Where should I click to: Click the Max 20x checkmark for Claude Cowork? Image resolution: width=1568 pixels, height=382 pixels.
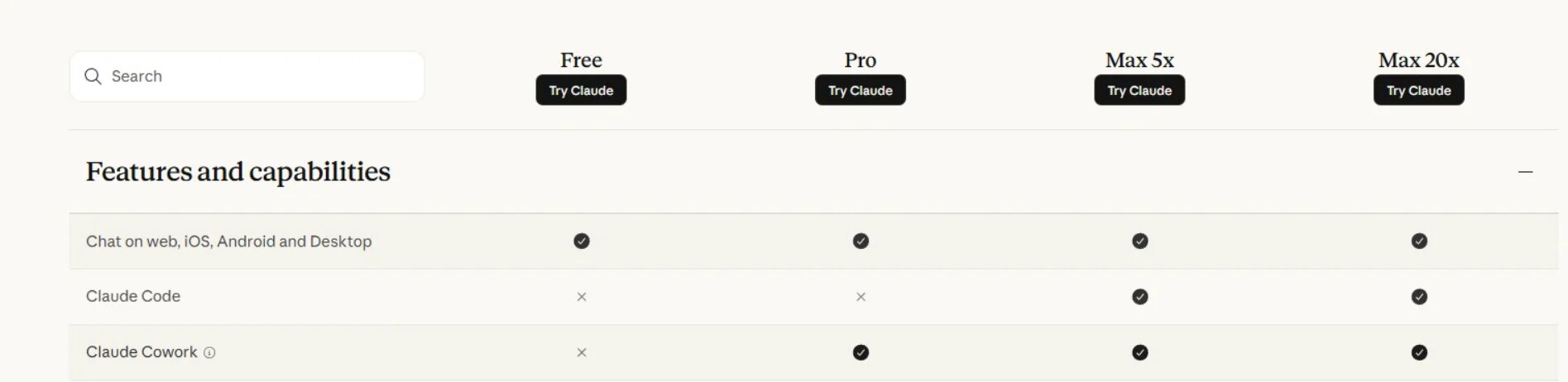[1419, 352]
